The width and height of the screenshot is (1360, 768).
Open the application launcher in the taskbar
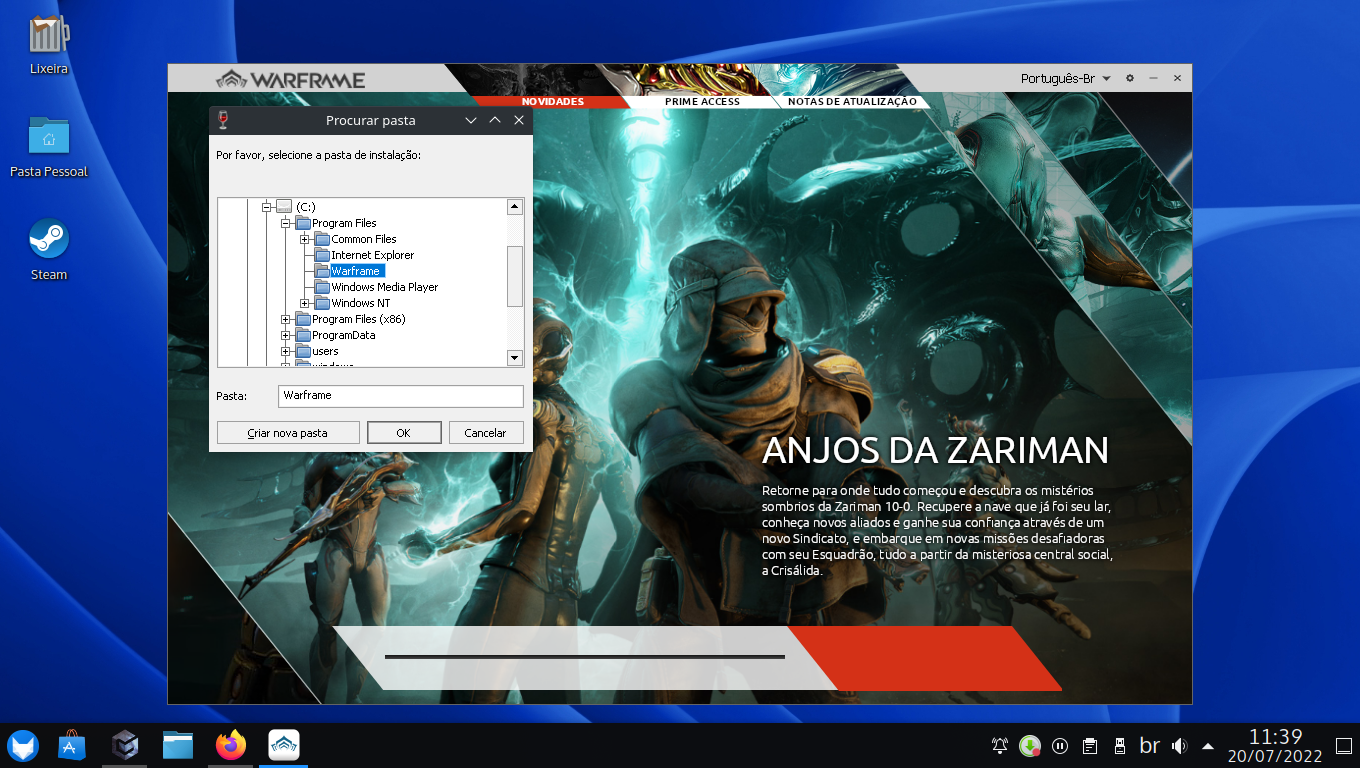point(22,745)
